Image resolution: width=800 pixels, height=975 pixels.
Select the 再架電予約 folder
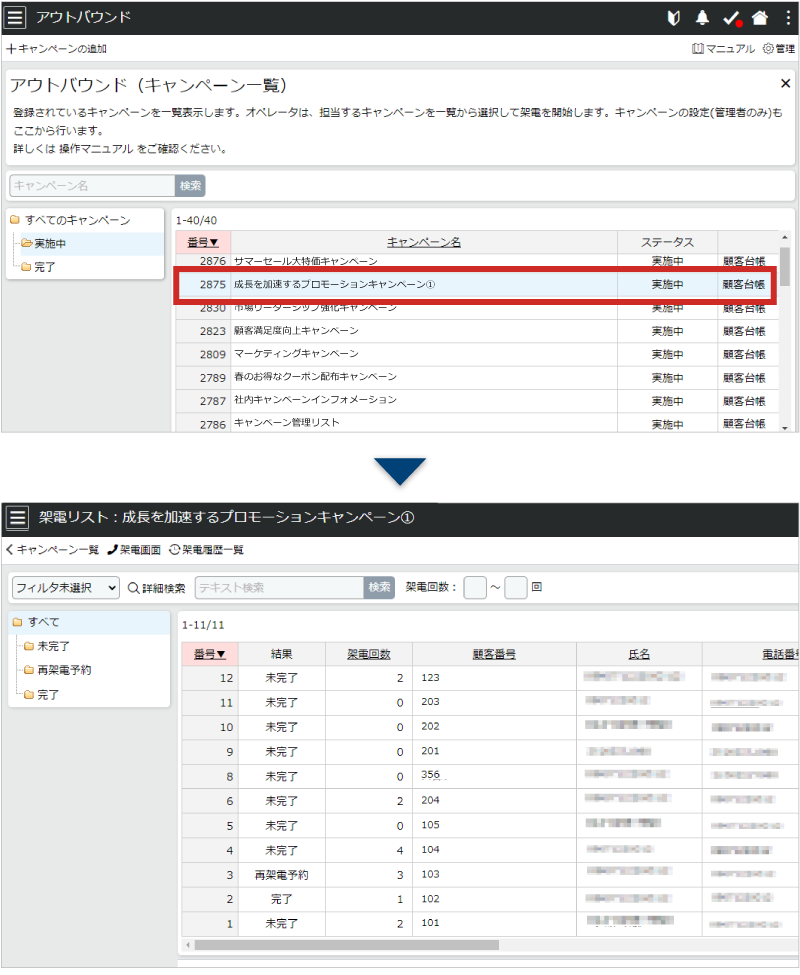pyautogui.click(x=58, y=670)
